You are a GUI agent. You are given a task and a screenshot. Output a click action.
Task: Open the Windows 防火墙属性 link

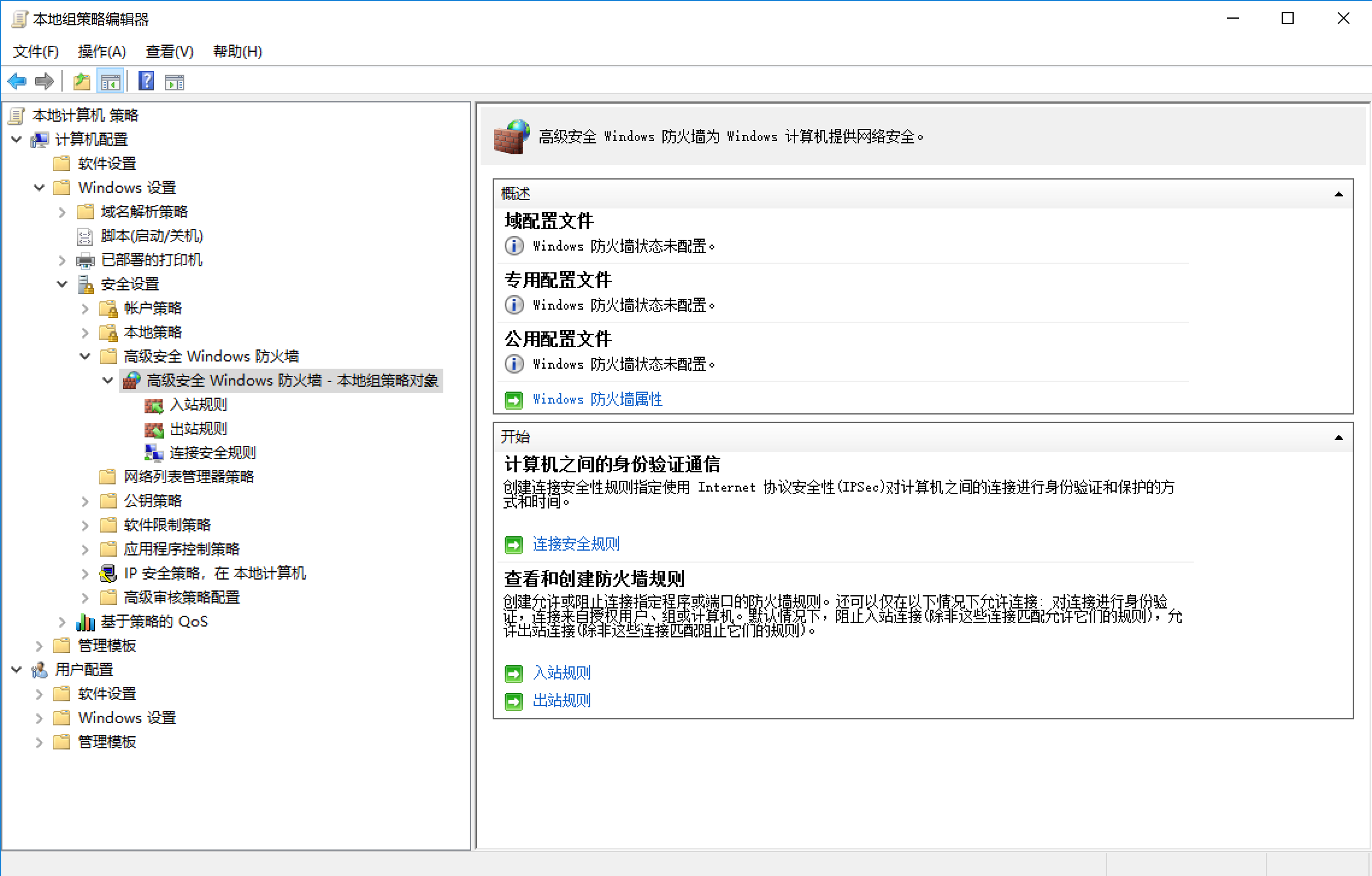coord(597,399)
